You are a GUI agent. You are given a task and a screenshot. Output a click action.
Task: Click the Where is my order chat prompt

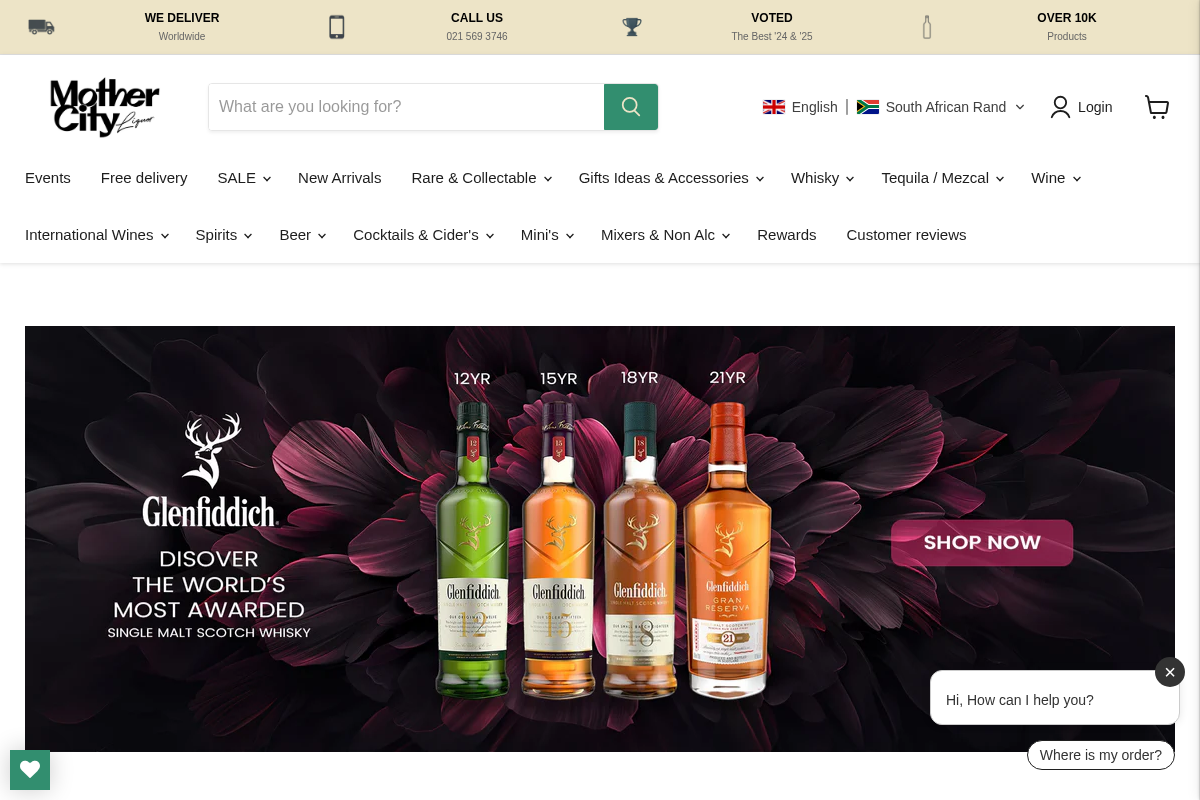click(1100, 755)
